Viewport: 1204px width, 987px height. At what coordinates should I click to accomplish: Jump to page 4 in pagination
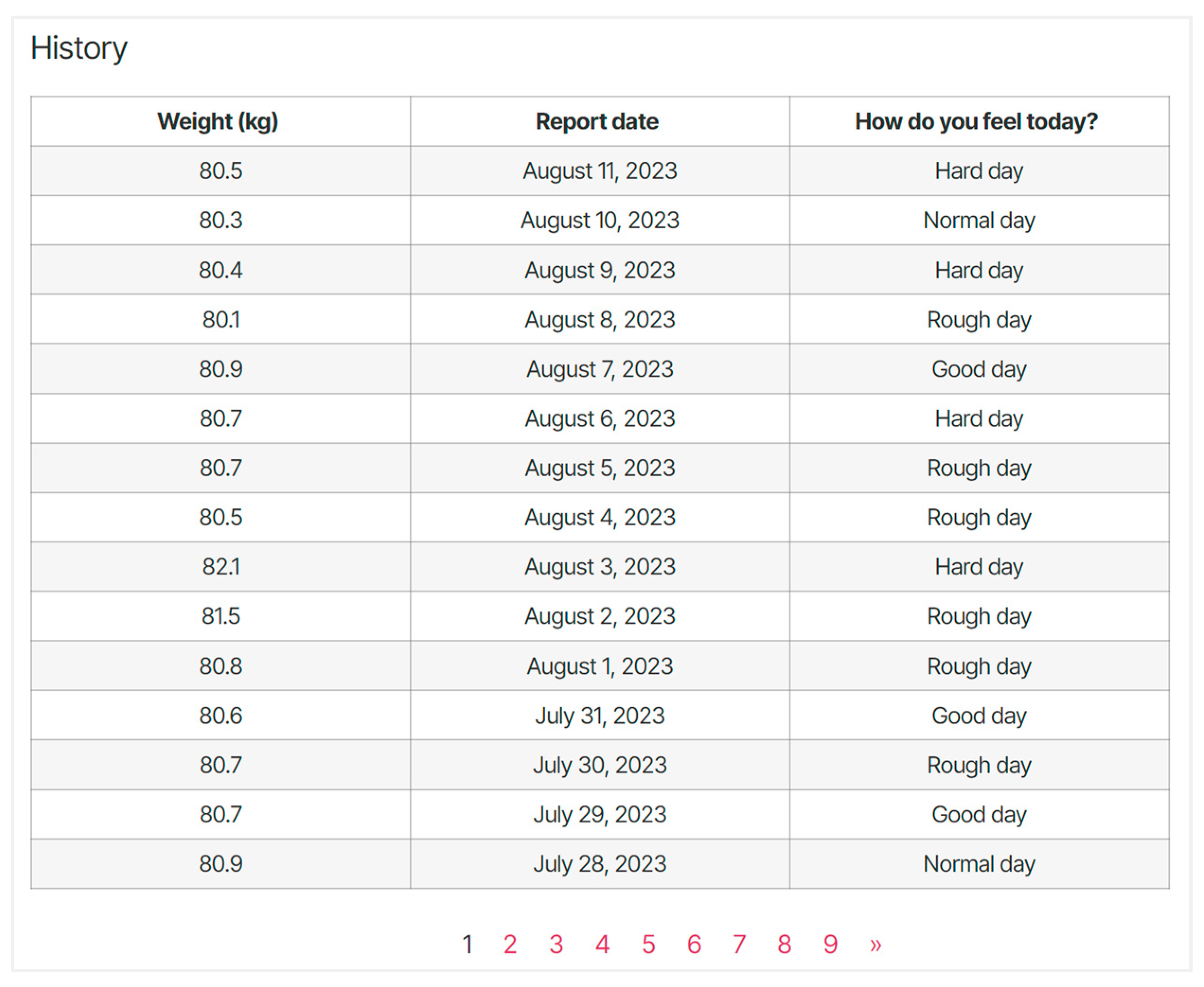(x=602, y=944)
